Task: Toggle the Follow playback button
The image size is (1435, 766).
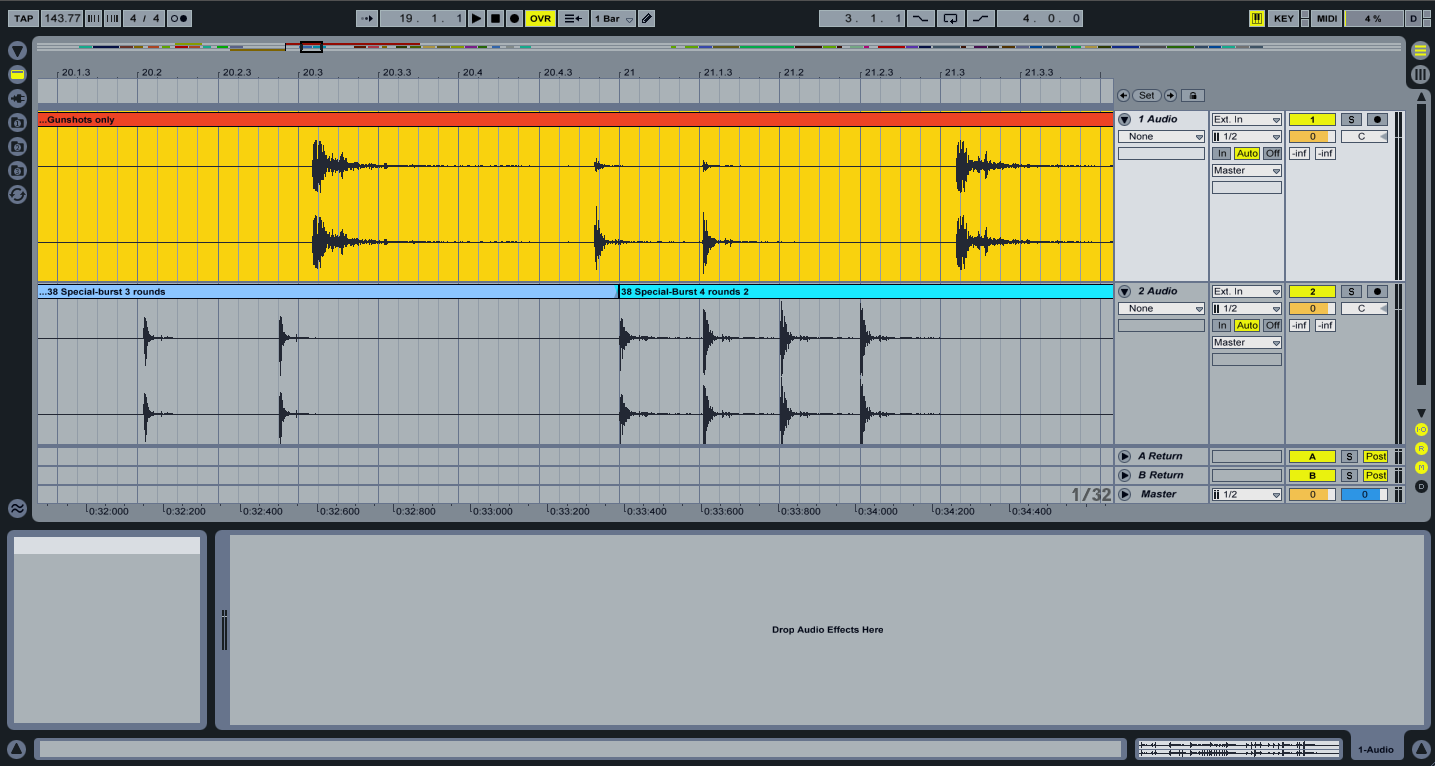Action: pos(367,18)
